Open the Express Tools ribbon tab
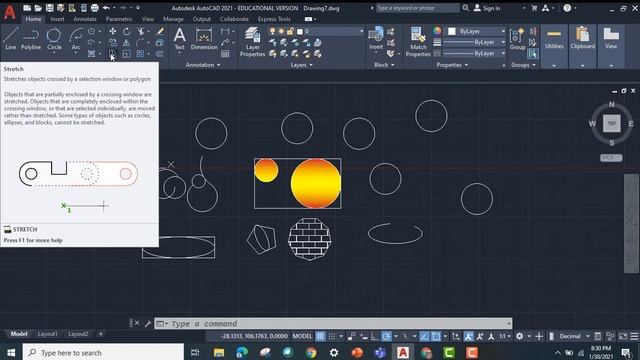The height and width of the screenshot is (360, 640). 274,19
